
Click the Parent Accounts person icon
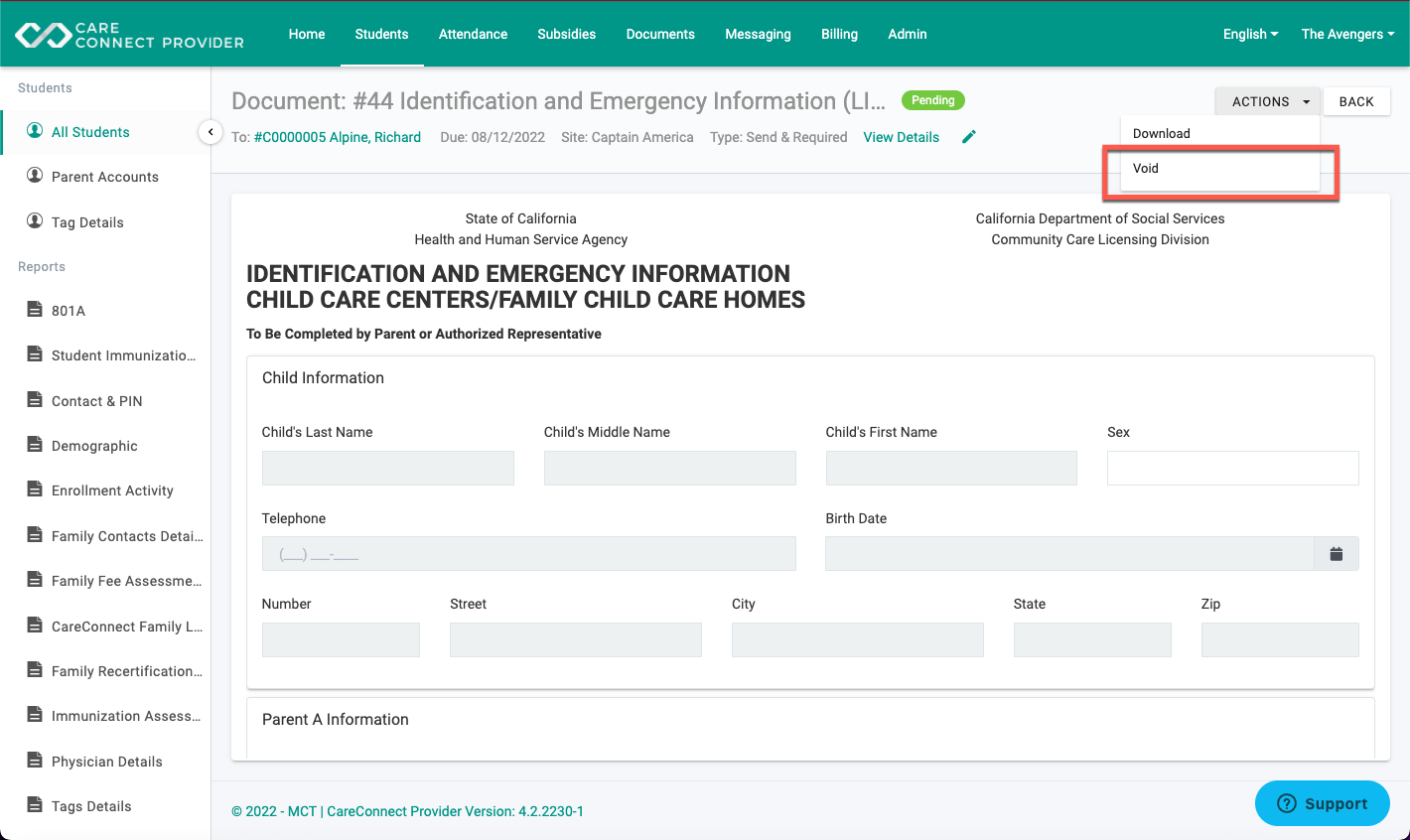(35, 176)
